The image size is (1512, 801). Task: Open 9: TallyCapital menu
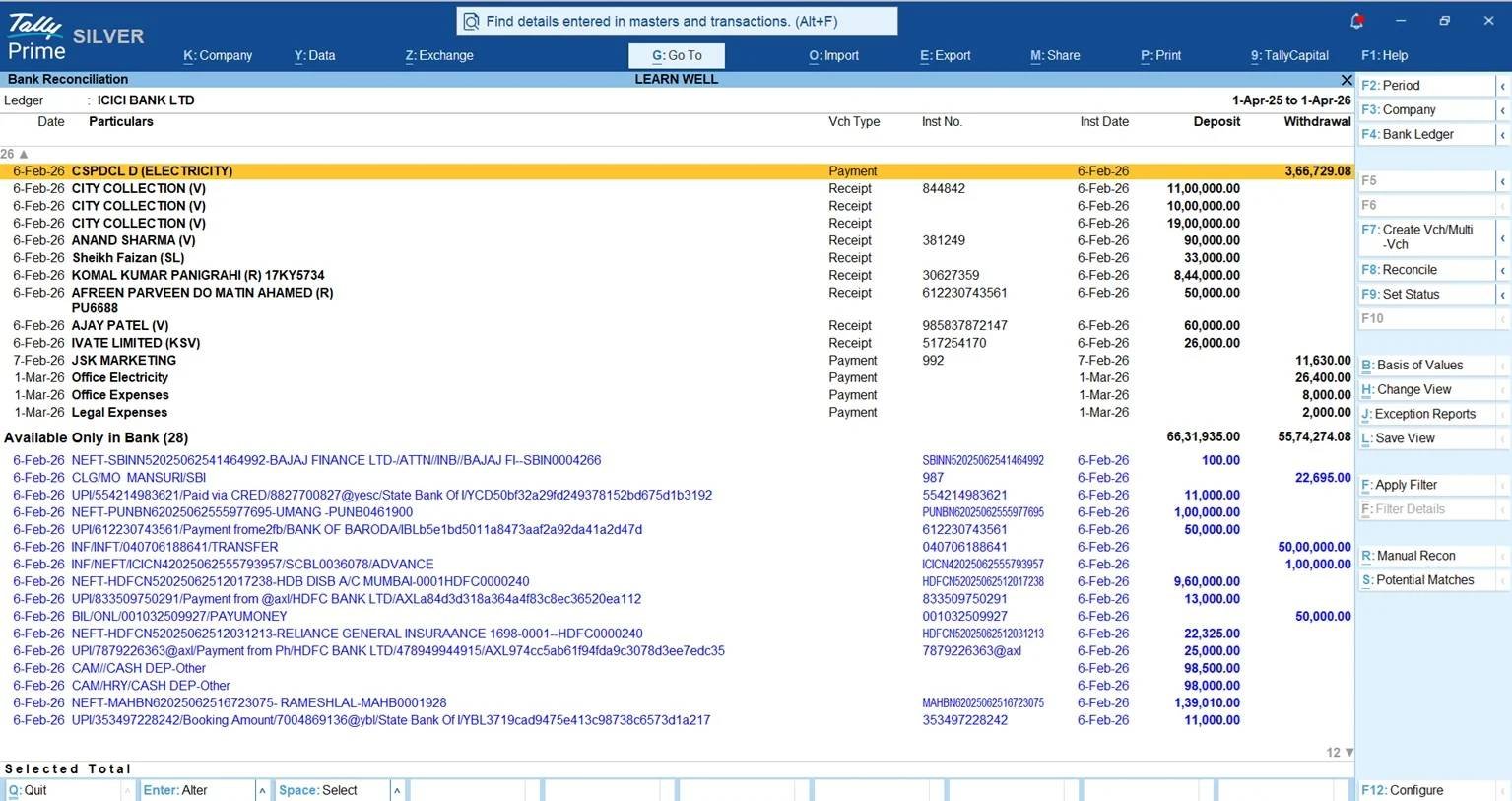pyautogui.click(x=1289, y=56)
